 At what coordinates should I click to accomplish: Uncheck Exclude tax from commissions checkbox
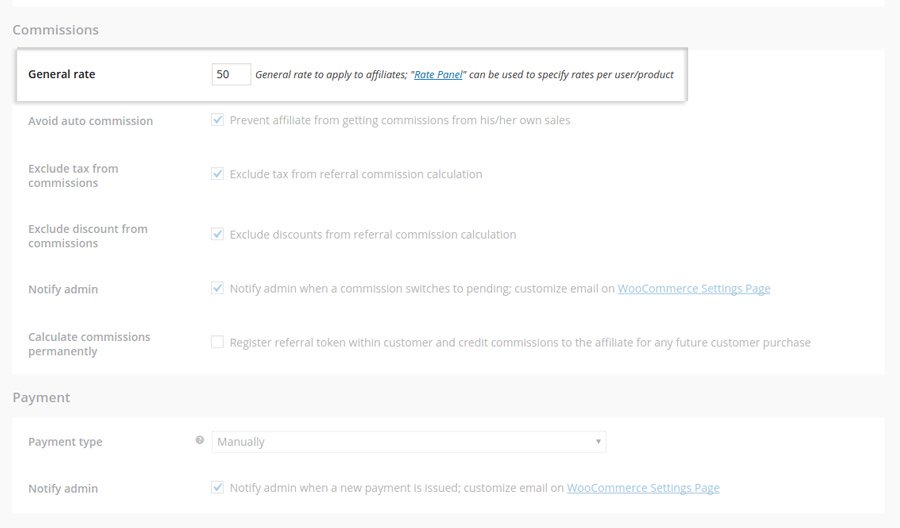click(x=217, y=174)
